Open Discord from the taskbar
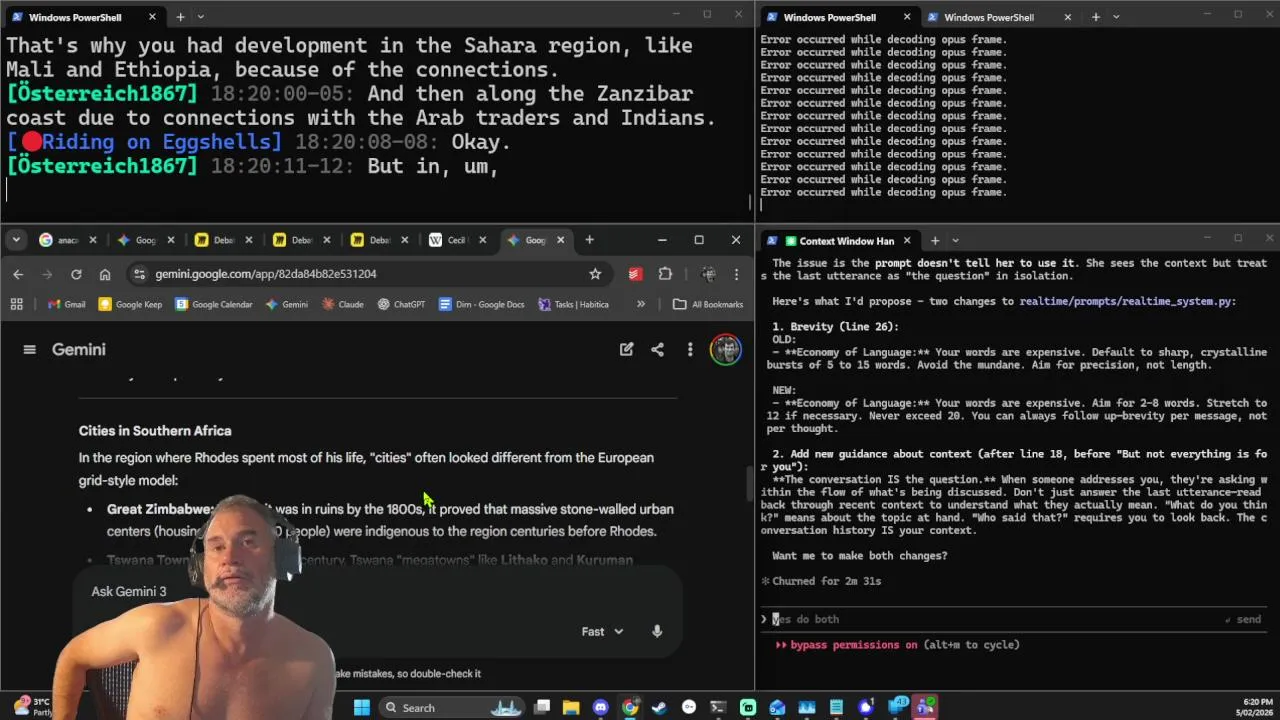 (600, 707)
